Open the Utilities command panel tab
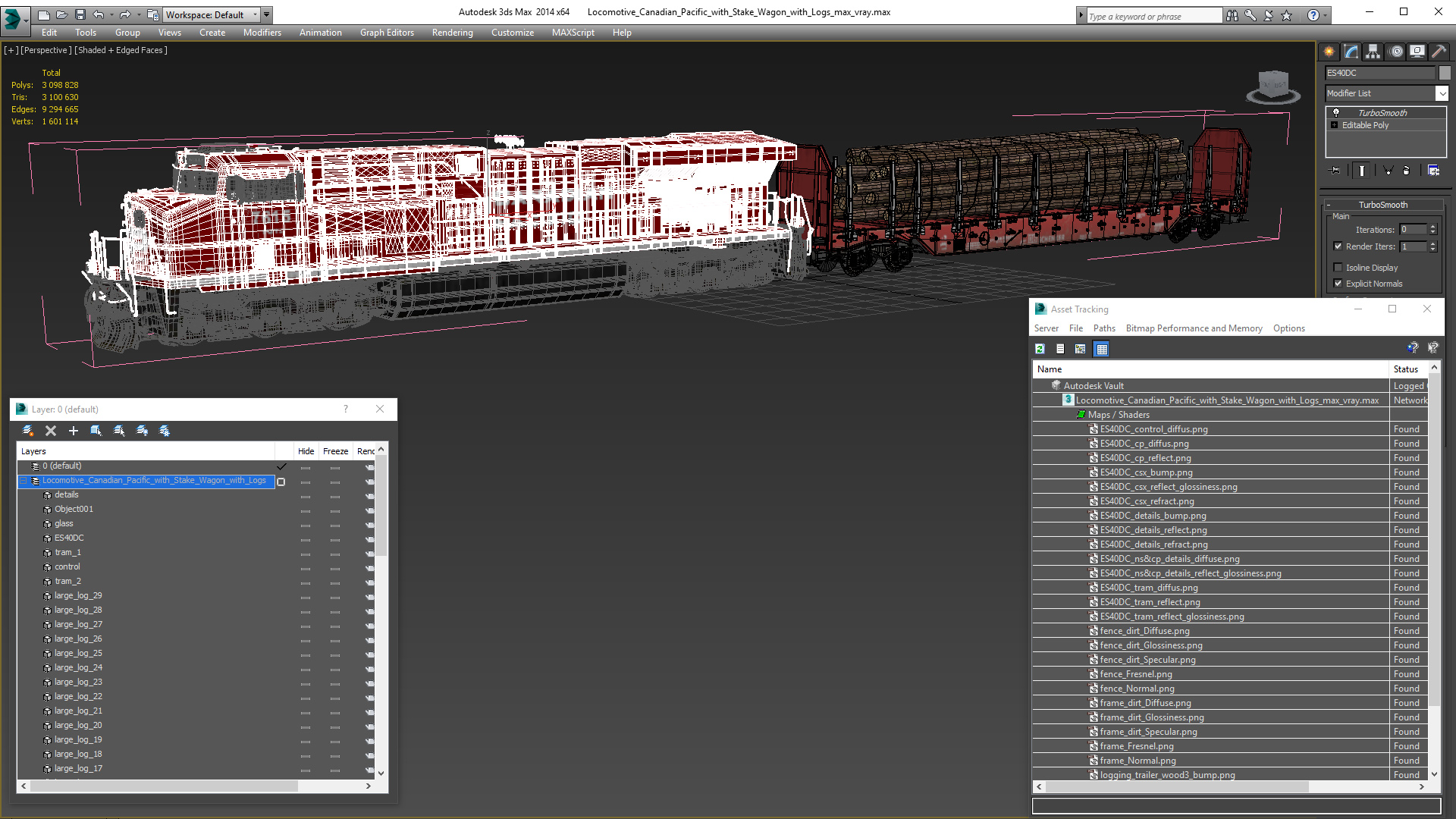 coord(1439,52)
